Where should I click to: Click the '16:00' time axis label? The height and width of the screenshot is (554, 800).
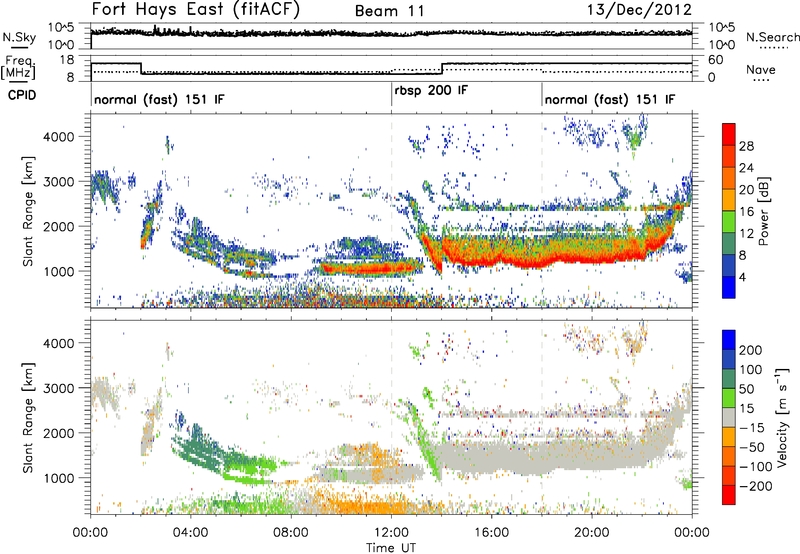(x=491, y=533)
